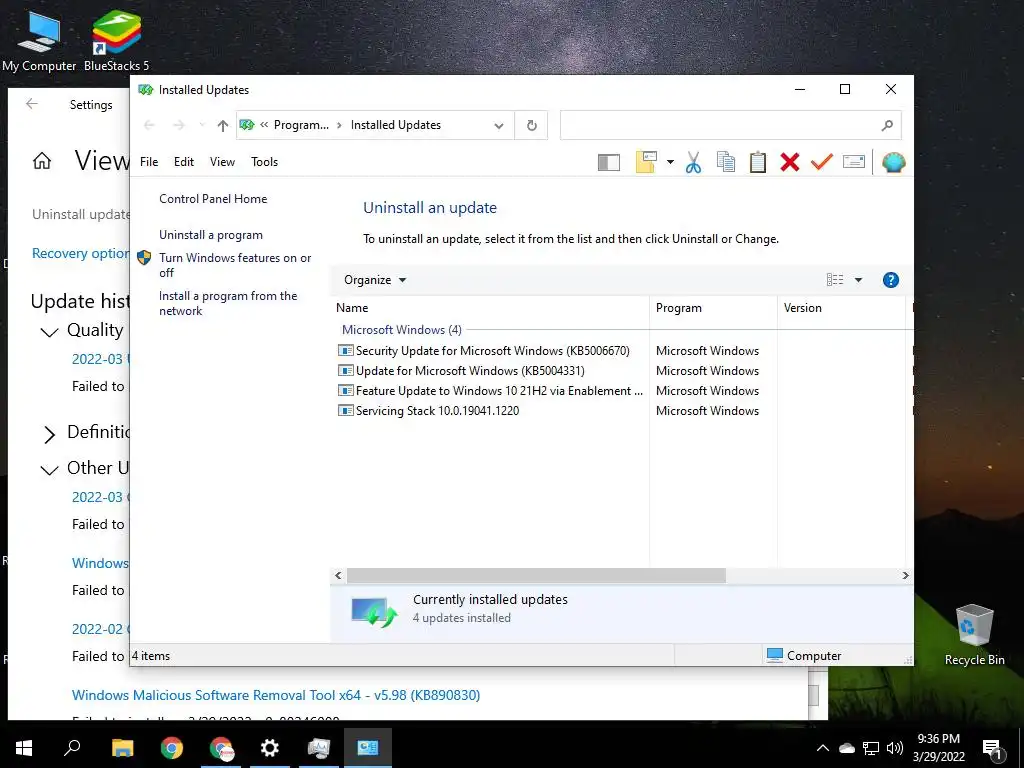Click the taskbar Search icon

coord(72,747)
